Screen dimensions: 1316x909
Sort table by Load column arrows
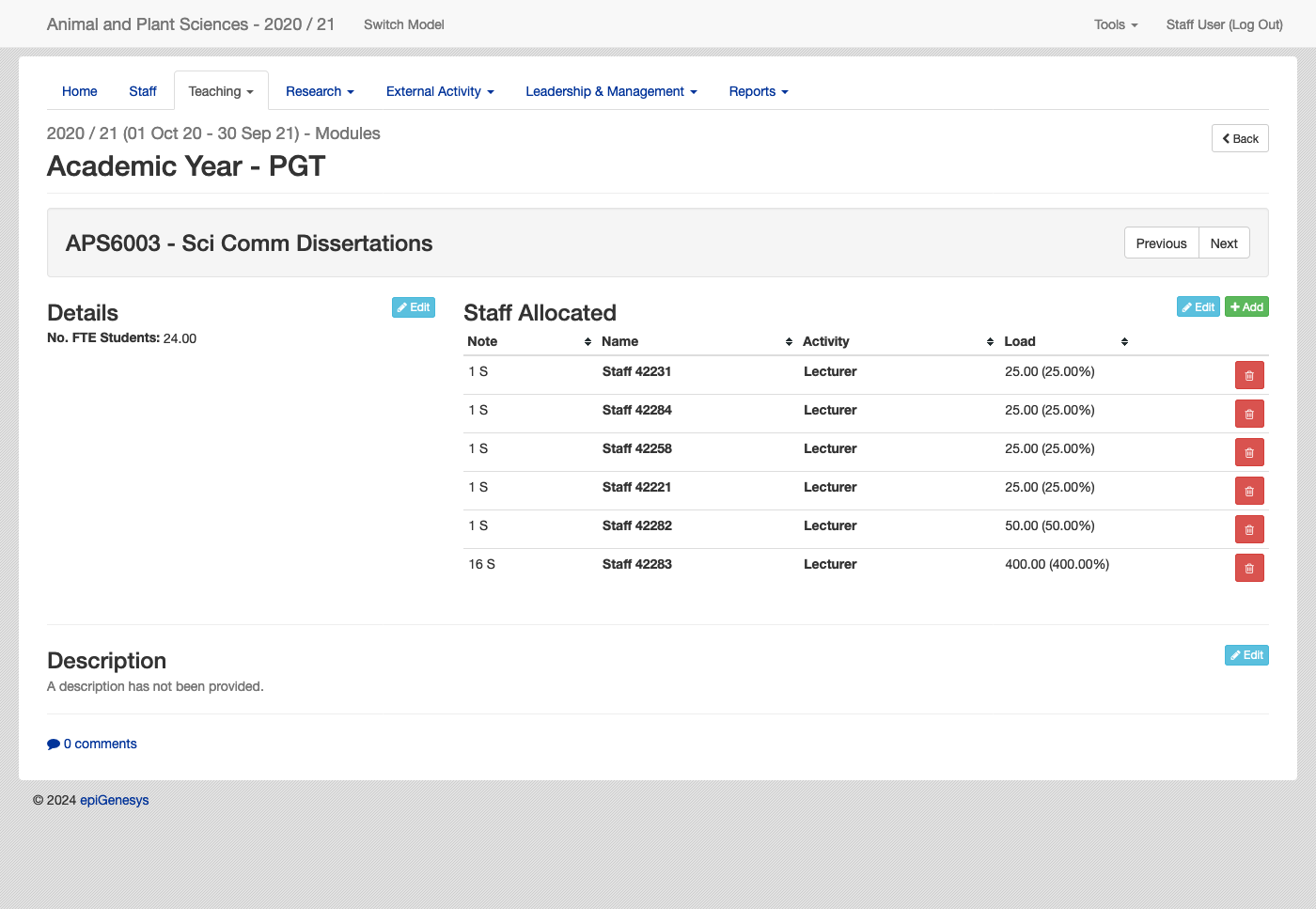tap(1124, 342)
